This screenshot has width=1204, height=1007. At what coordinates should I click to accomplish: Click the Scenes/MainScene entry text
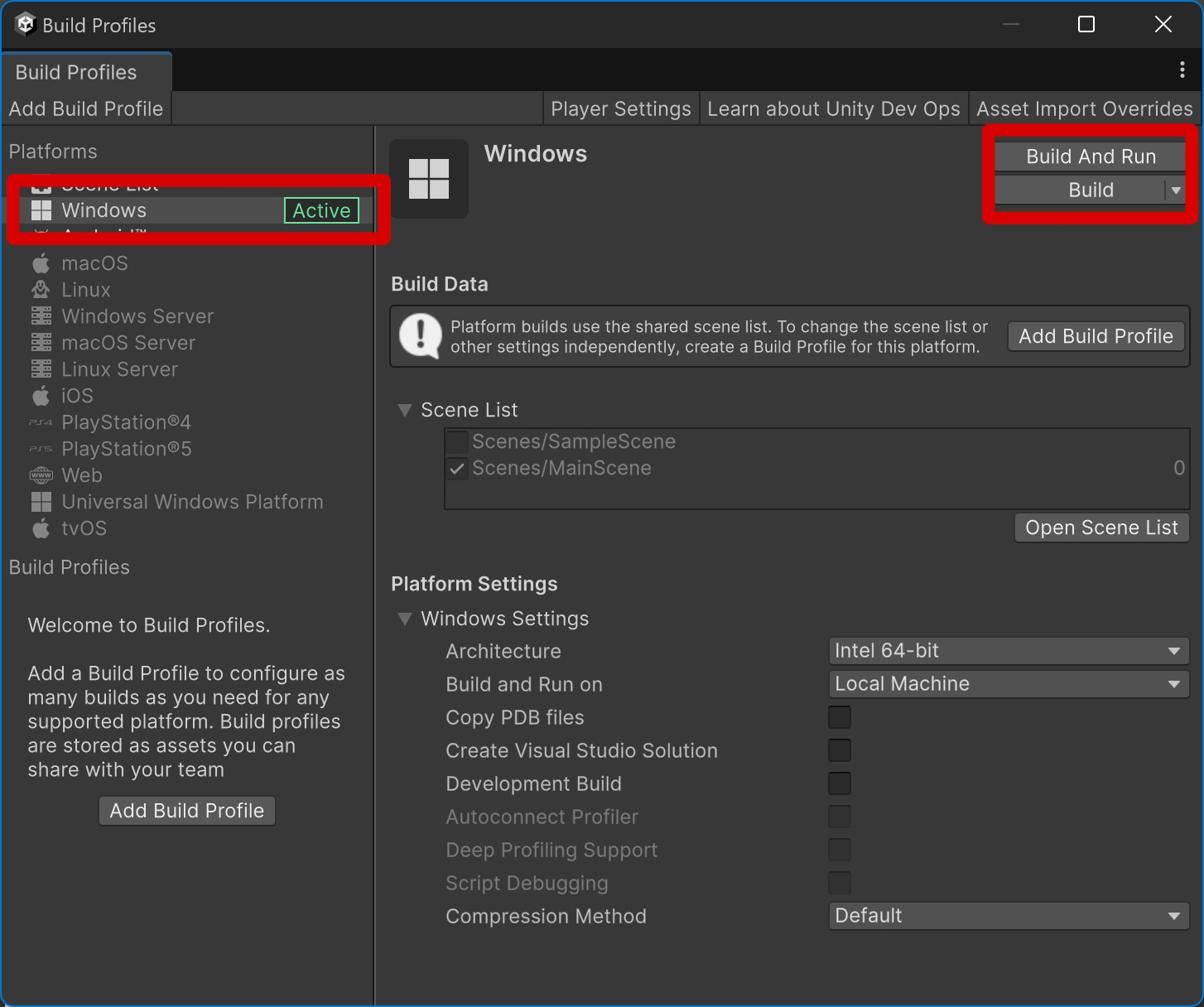click(x=561, y=468)
